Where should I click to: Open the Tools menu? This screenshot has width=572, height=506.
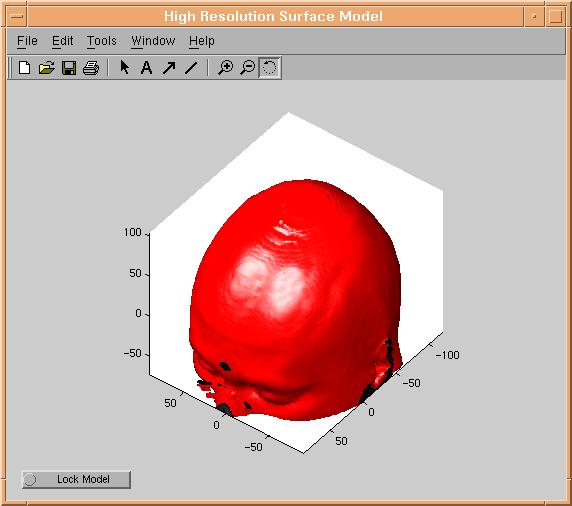click(101, 41)
